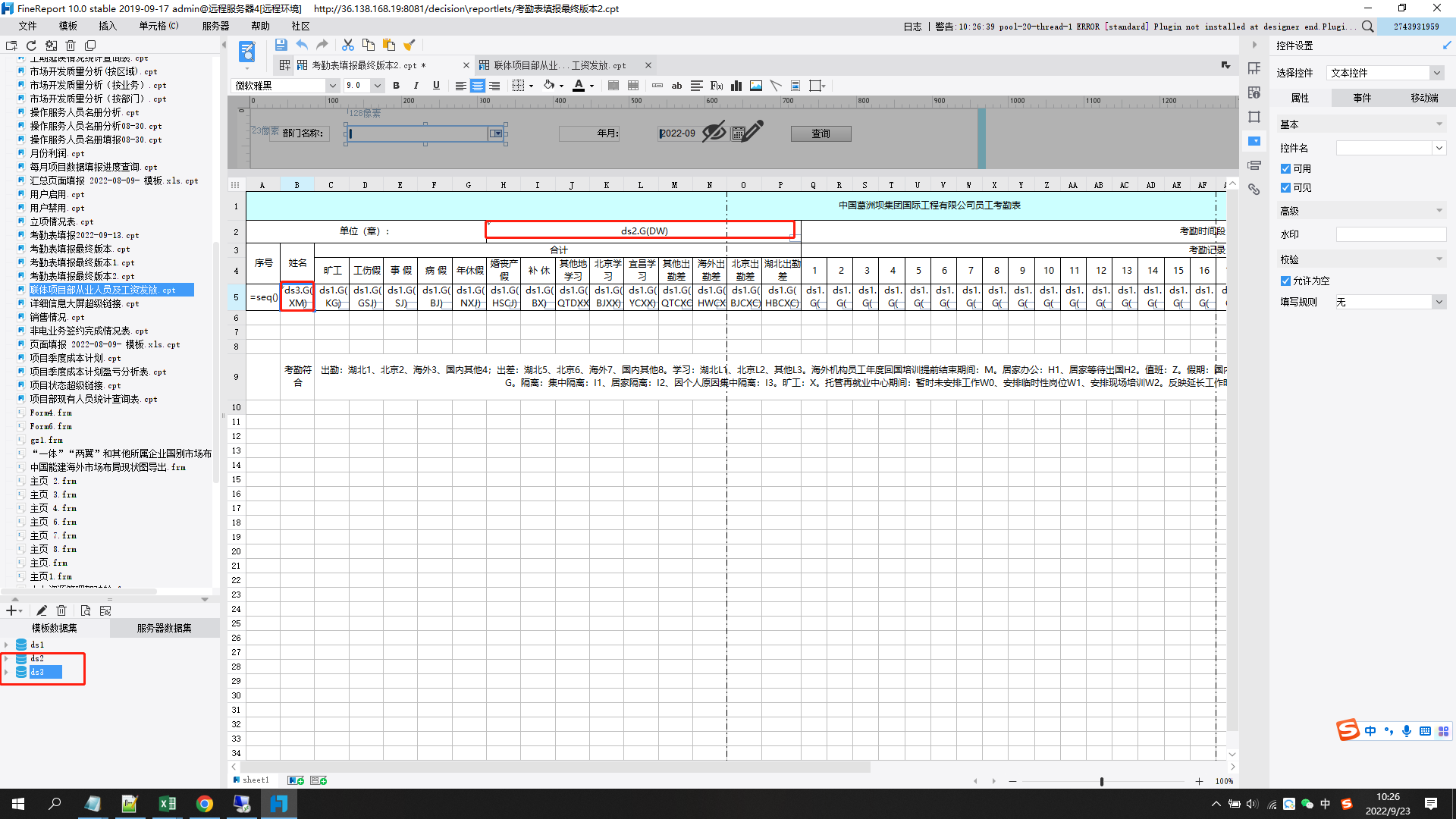Click the format painter brush icon
Image resolution: width=1456 pixels, height=819 pixels.
point(409,45)
